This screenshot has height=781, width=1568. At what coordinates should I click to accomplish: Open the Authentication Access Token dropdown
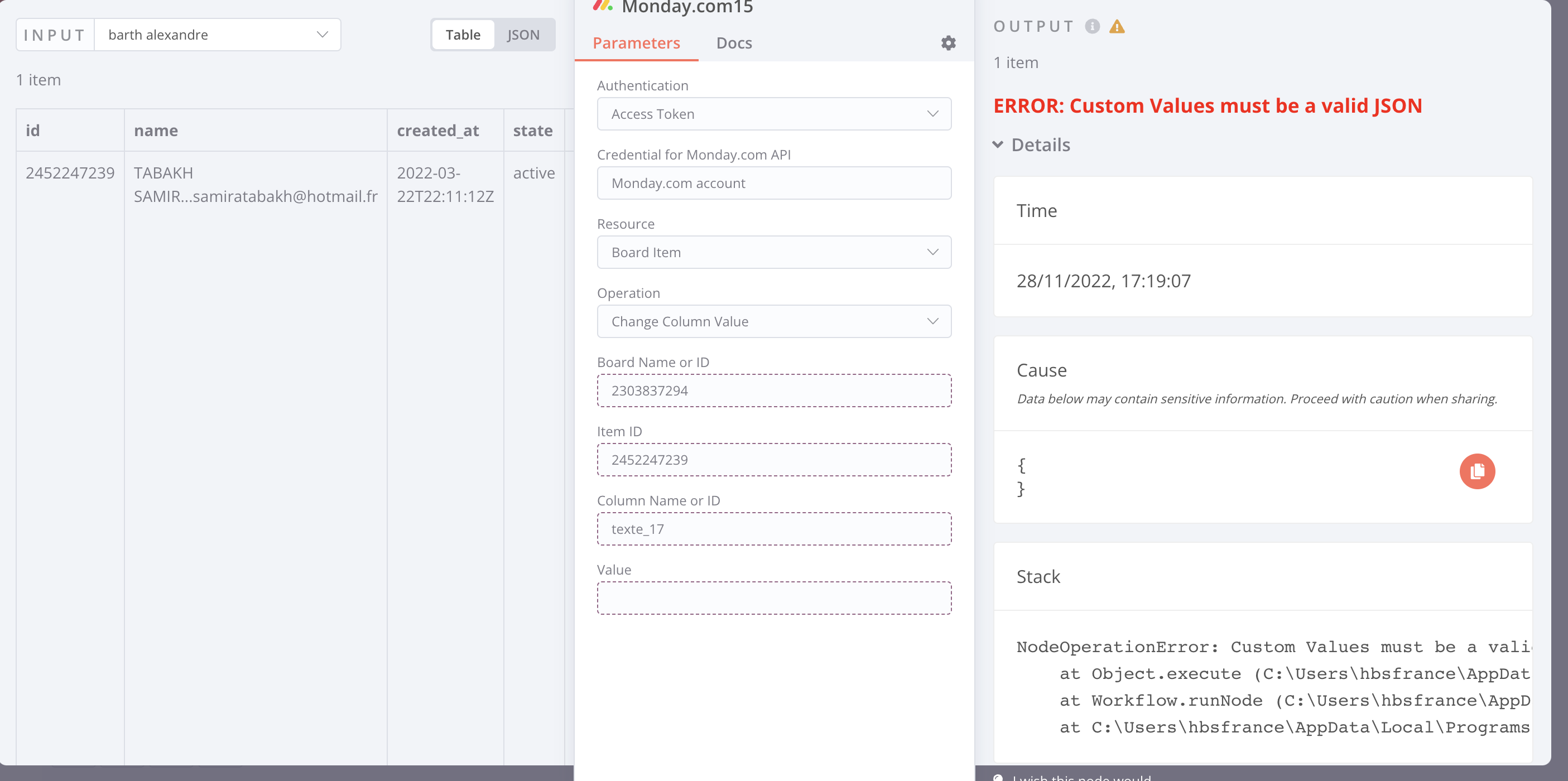[x=773, y=114]
